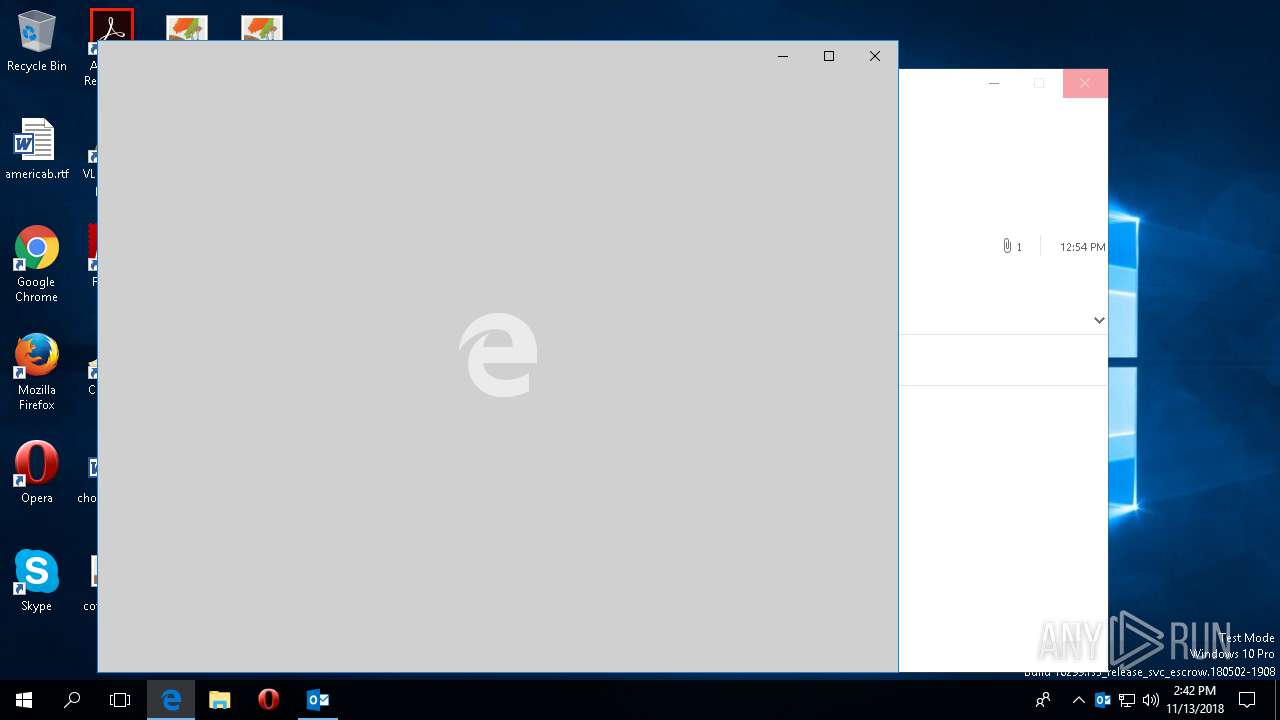Launch Mozilla Firefox from desktop
Viewport: 1280px width, 720px height.
click(37, 372)
